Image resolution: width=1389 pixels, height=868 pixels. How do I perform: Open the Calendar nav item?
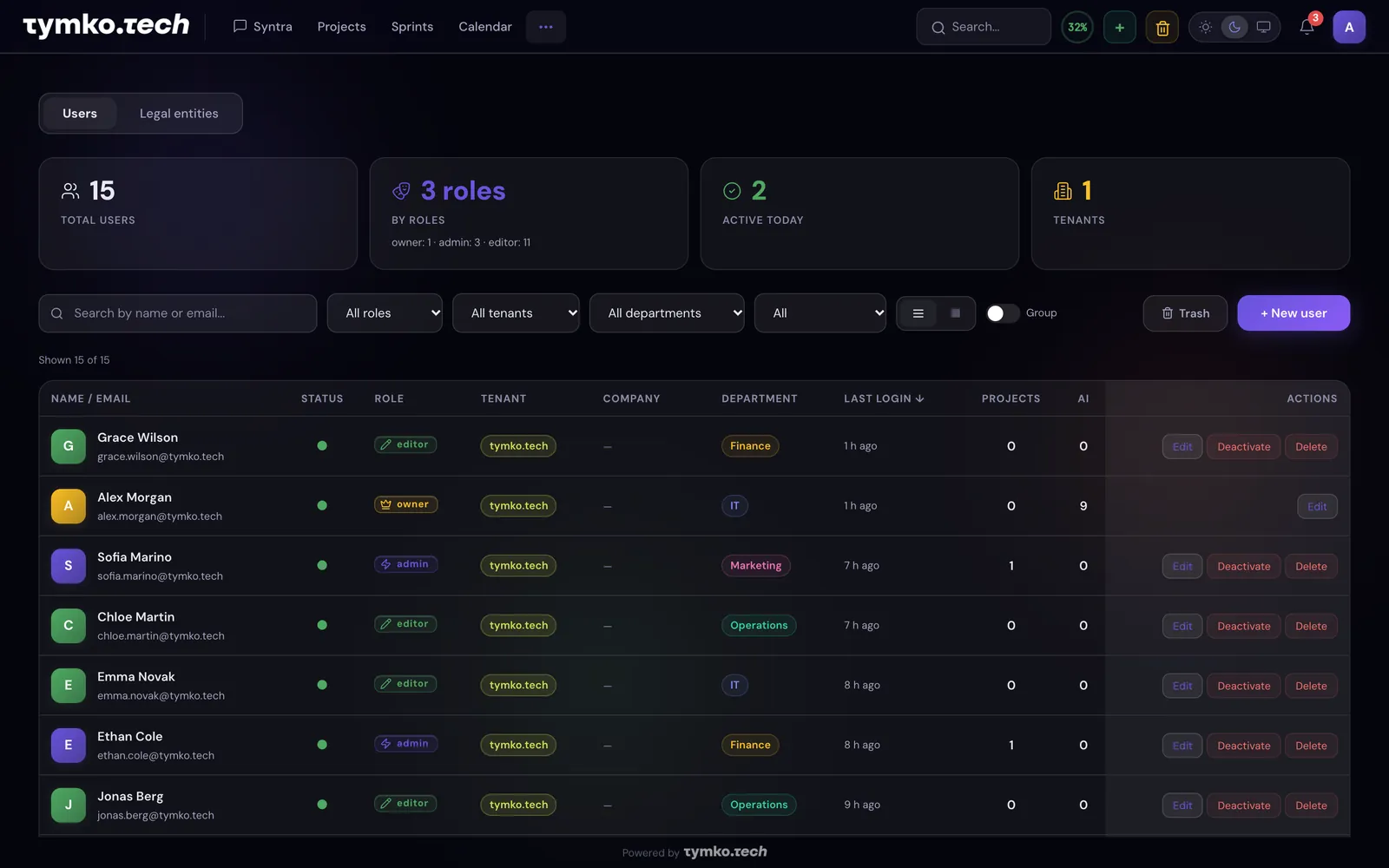tap(485, 27)
